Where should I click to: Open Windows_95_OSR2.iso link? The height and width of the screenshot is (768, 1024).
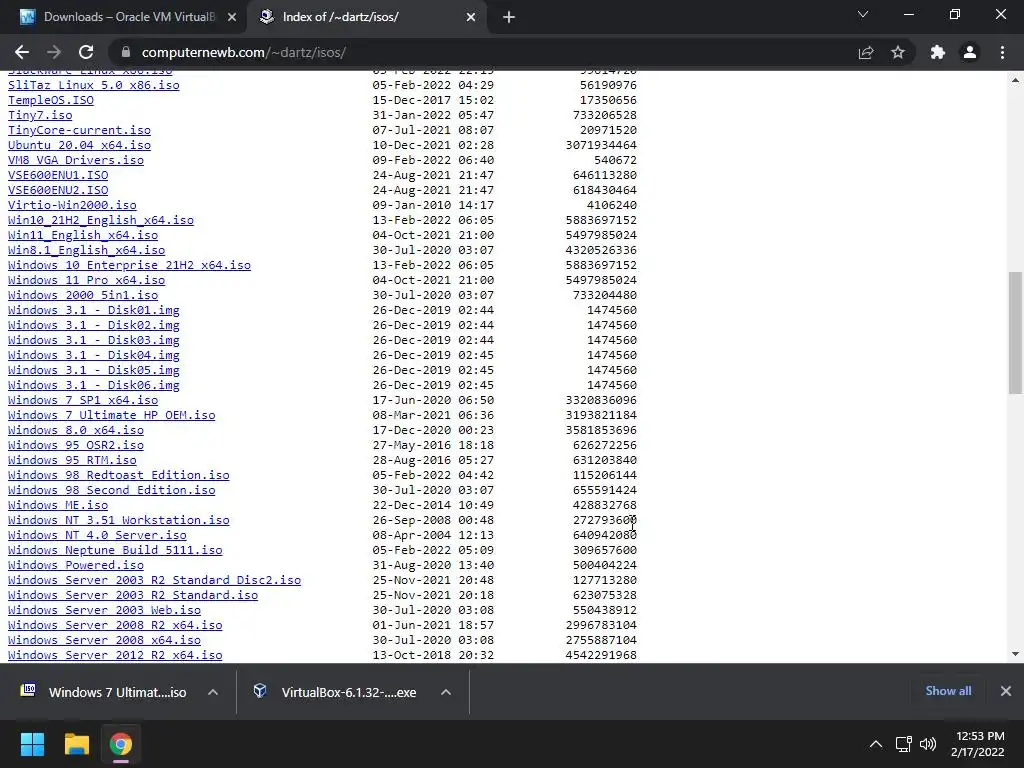[x=76, y=445]
